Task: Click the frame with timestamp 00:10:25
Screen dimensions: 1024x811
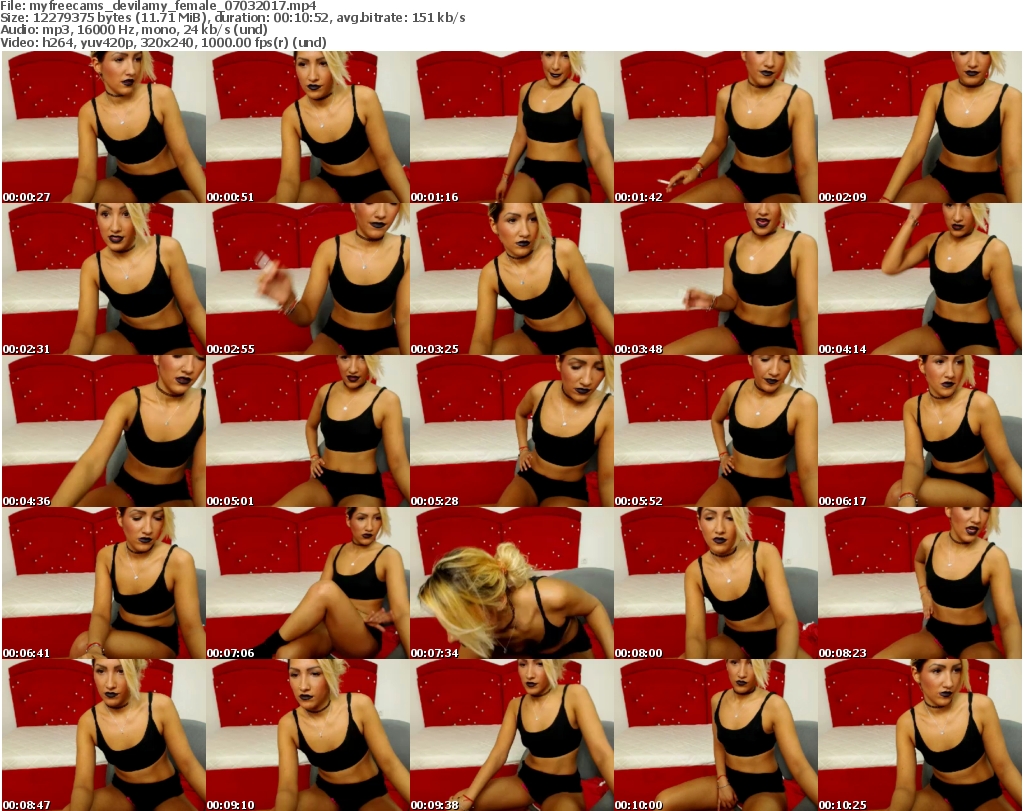Action: coord(920,735)
